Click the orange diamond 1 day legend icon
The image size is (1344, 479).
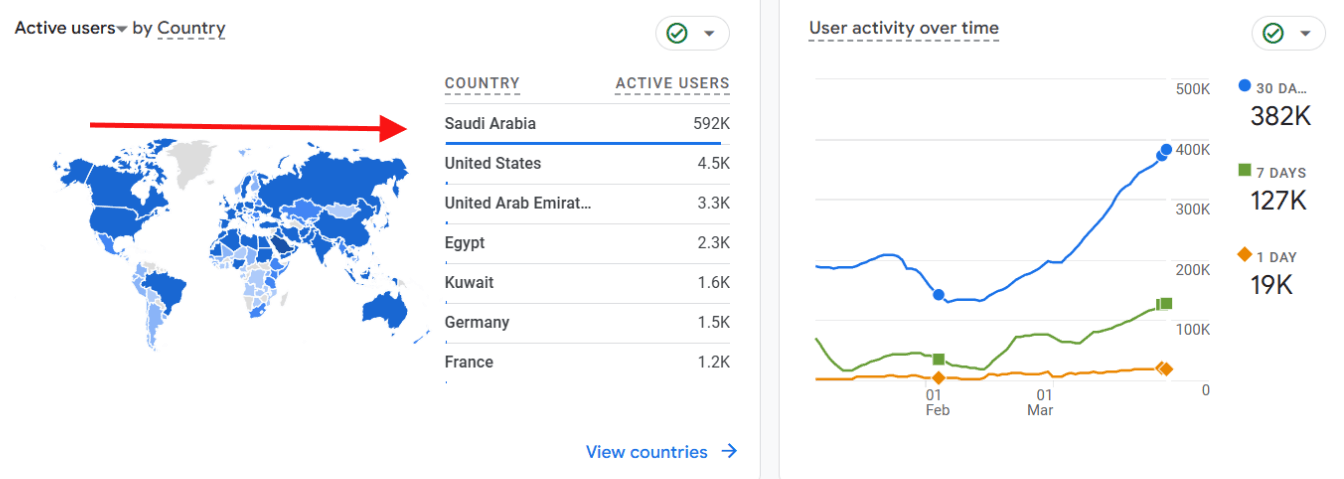1244,254
